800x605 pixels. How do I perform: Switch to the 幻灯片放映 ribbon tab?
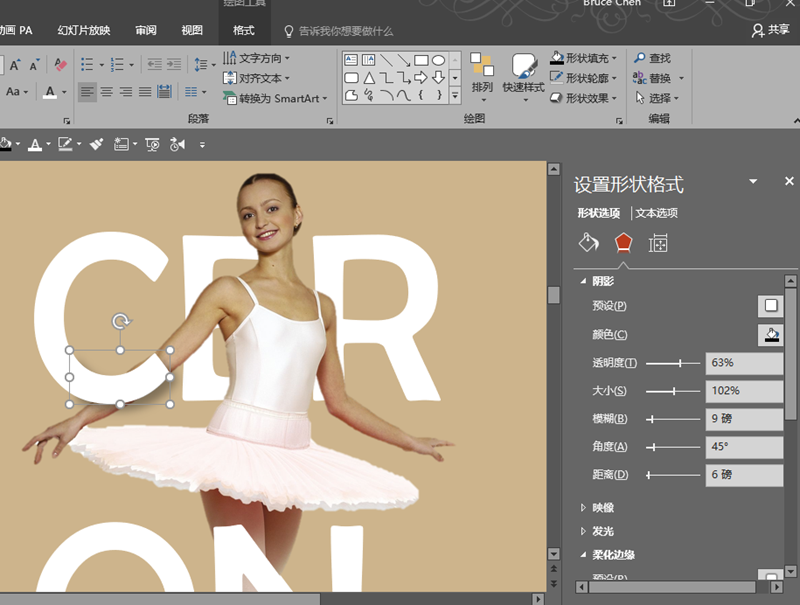[x=84, y=31]
